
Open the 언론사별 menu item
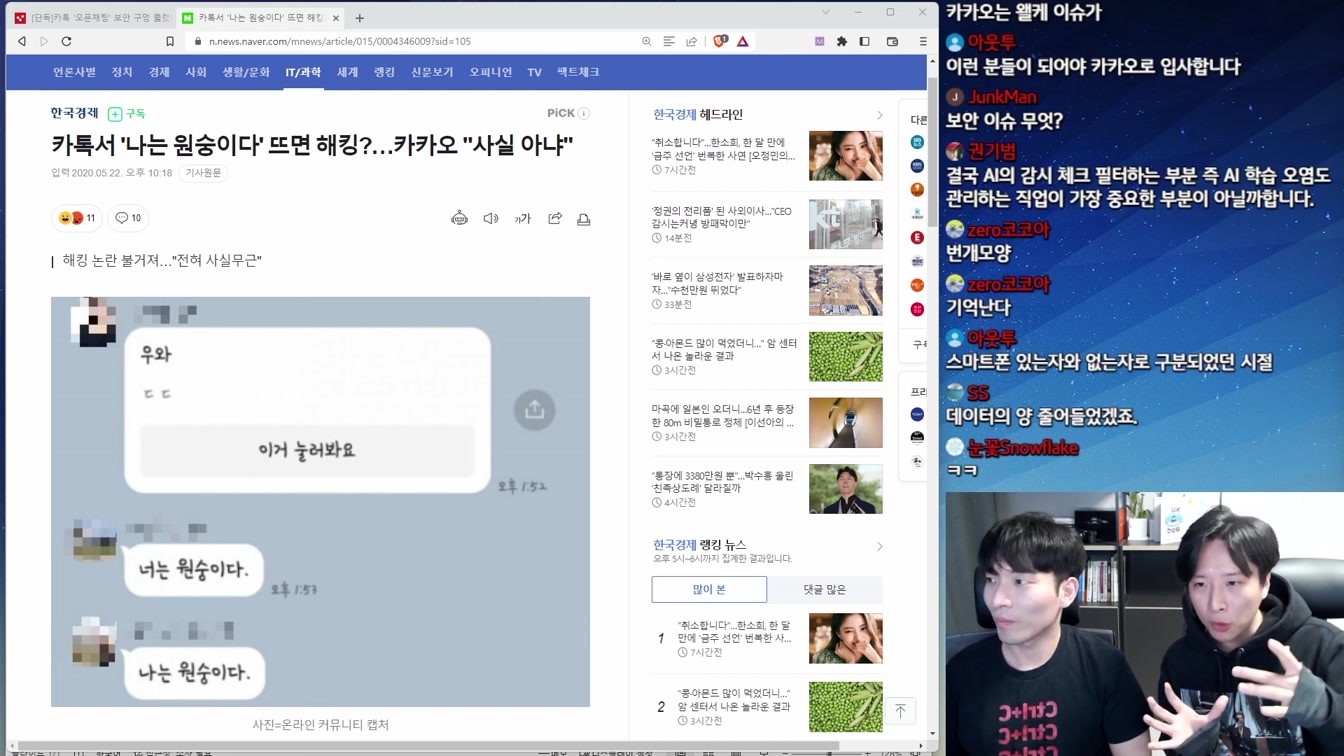click(74, 73)
